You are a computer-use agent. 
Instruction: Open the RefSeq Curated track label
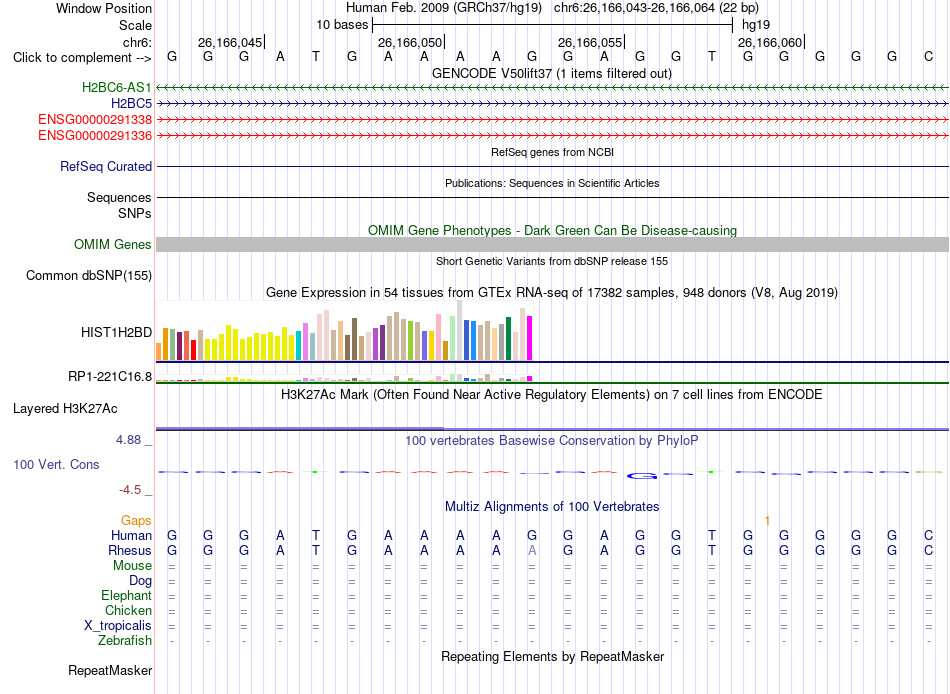coord(105,166)
